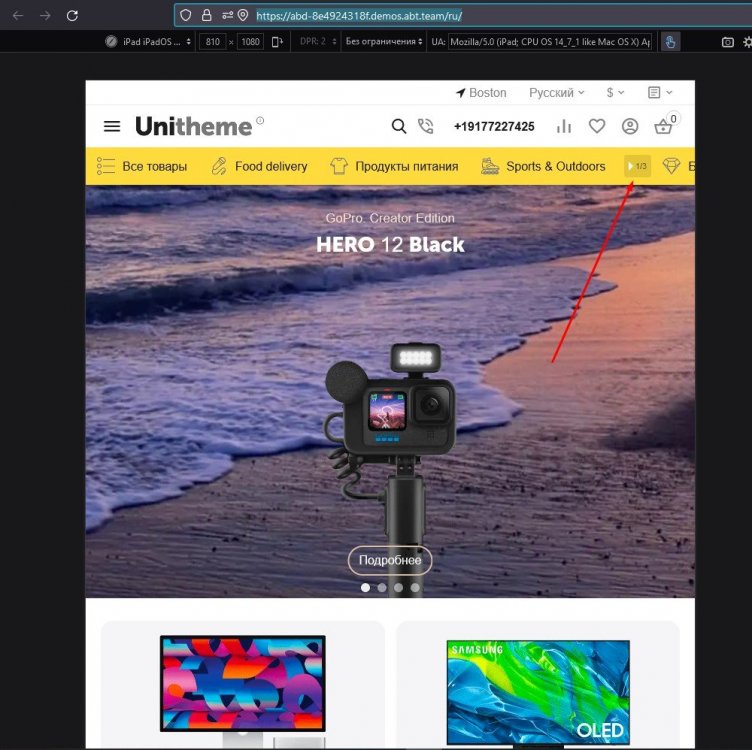This screenshot has height=750, width=752.
Task: Open the top quick links menu dropdown
Action: point(659,93)
